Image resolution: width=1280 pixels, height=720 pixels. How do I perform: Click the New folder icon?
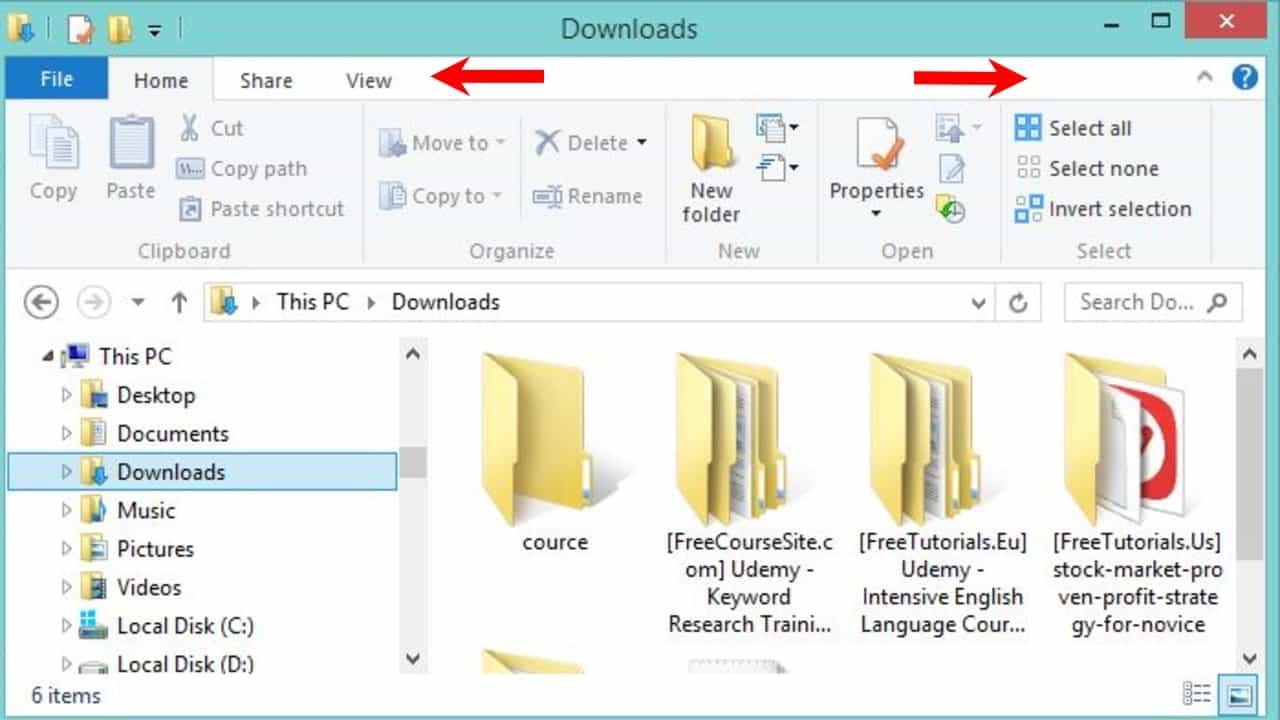[711, 145]
